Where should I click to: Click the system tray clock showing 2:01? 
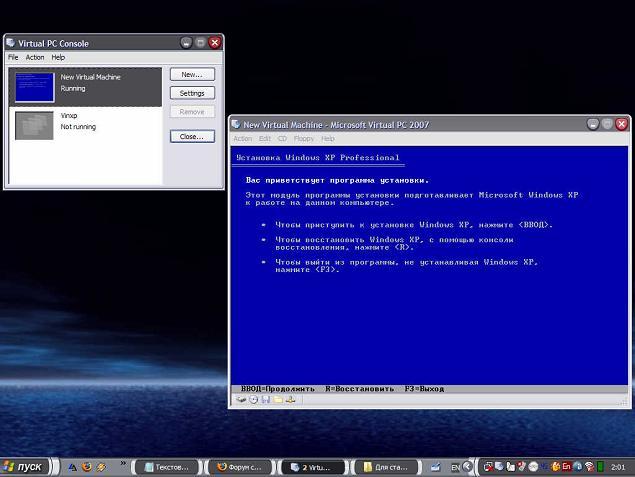[618, 467]
